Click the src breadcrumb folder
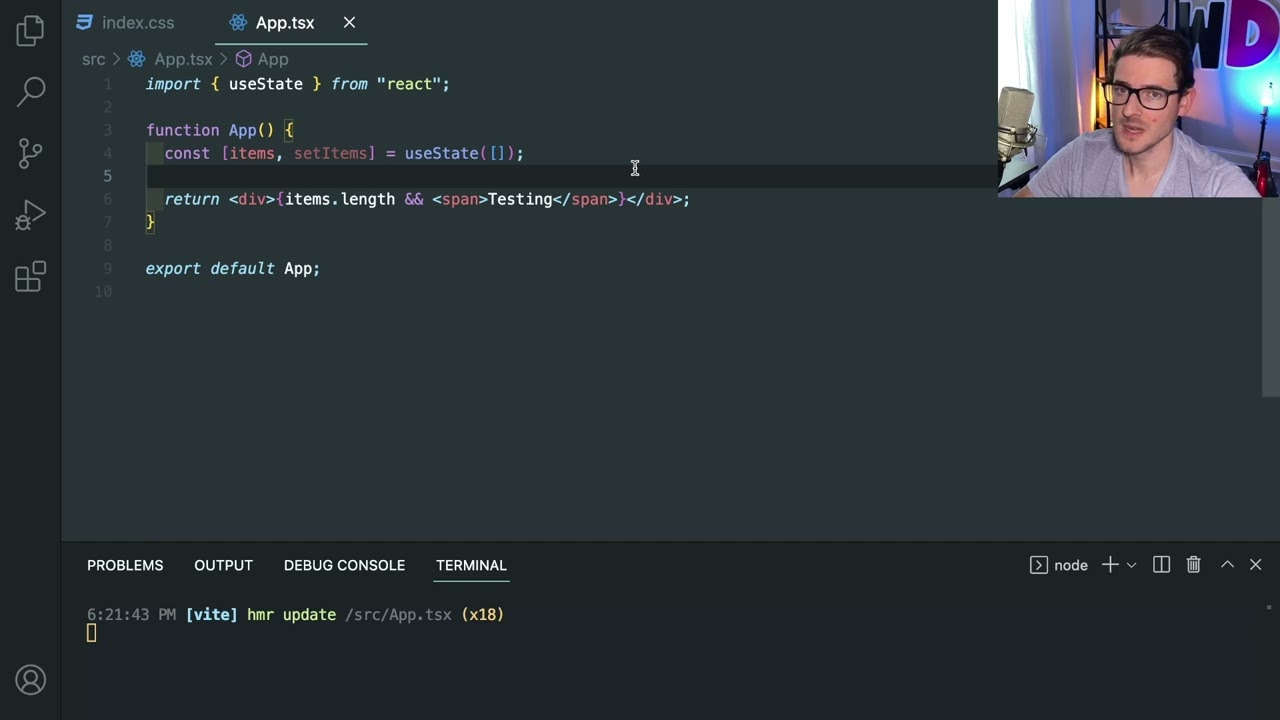Screen dimensions: 1280x720 (x=93, y=59)
